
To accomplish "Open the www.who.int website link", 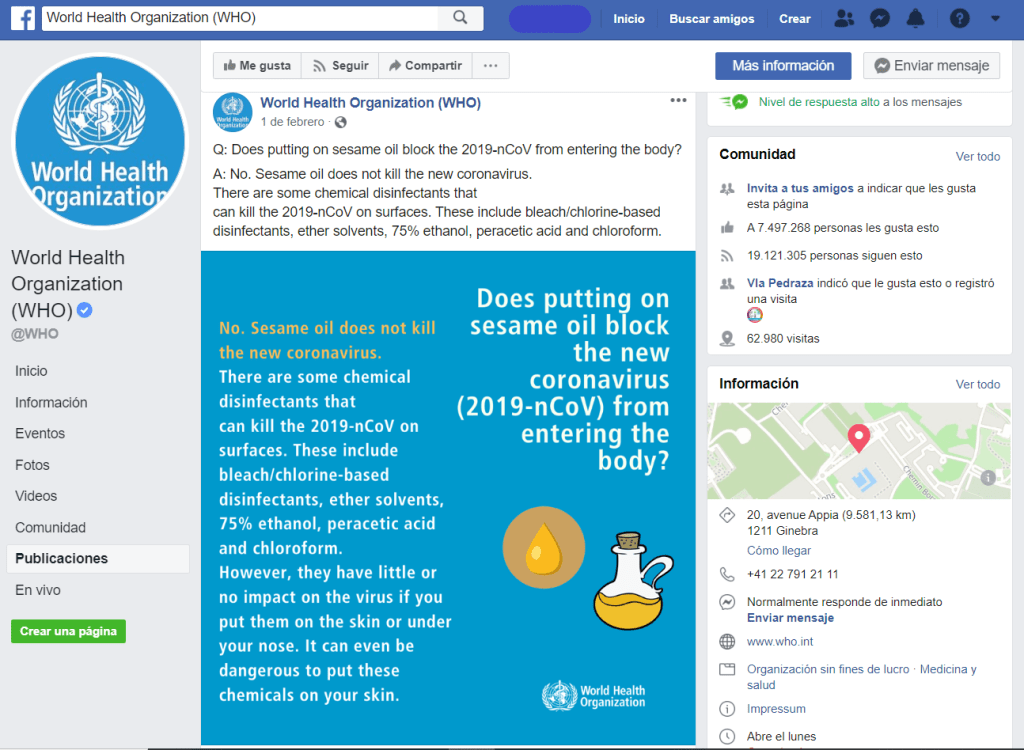I will pos(780,641).
